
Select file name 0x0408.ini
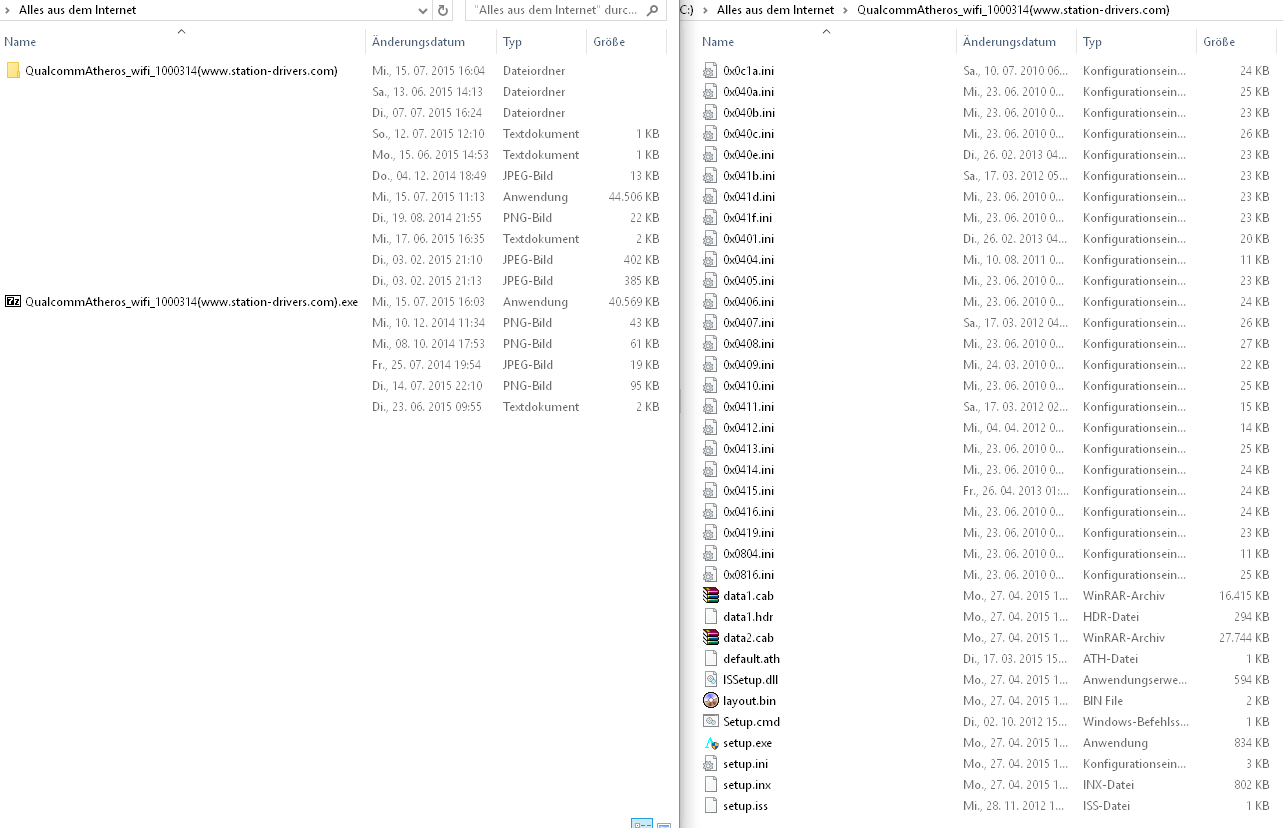point(749,344)
